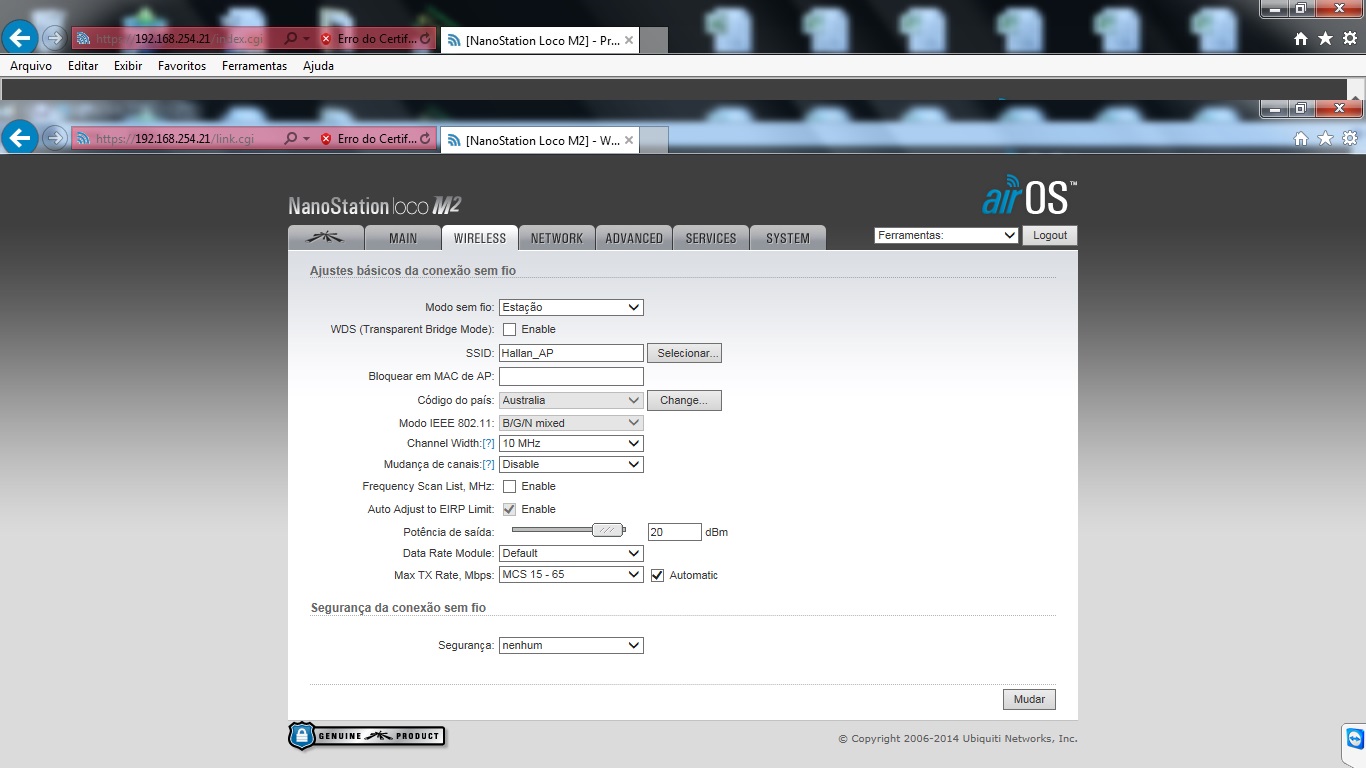Open the Home icon in the rear browser window

tap(1301, 38)
